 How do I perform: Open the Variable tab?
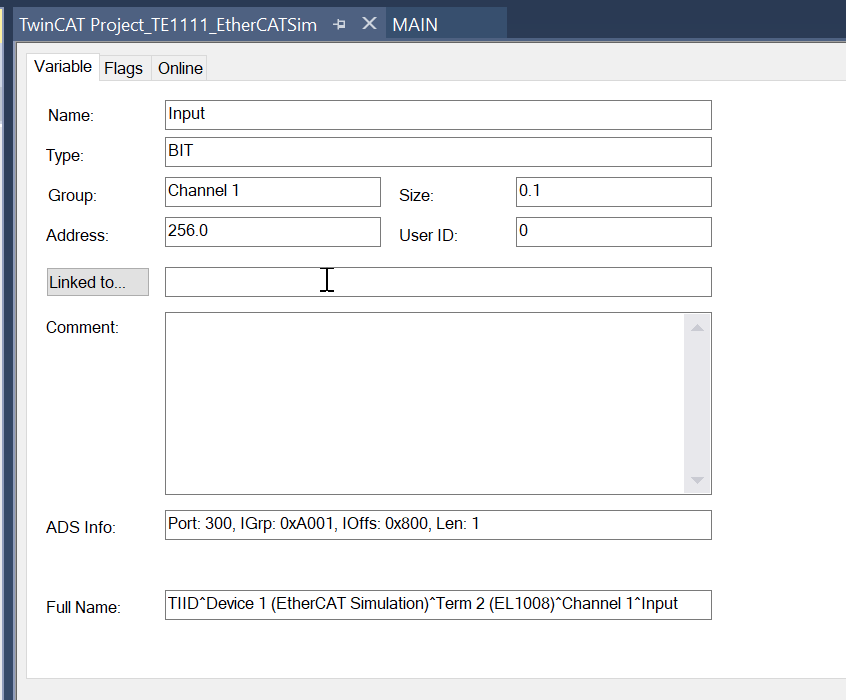(63, 67)
